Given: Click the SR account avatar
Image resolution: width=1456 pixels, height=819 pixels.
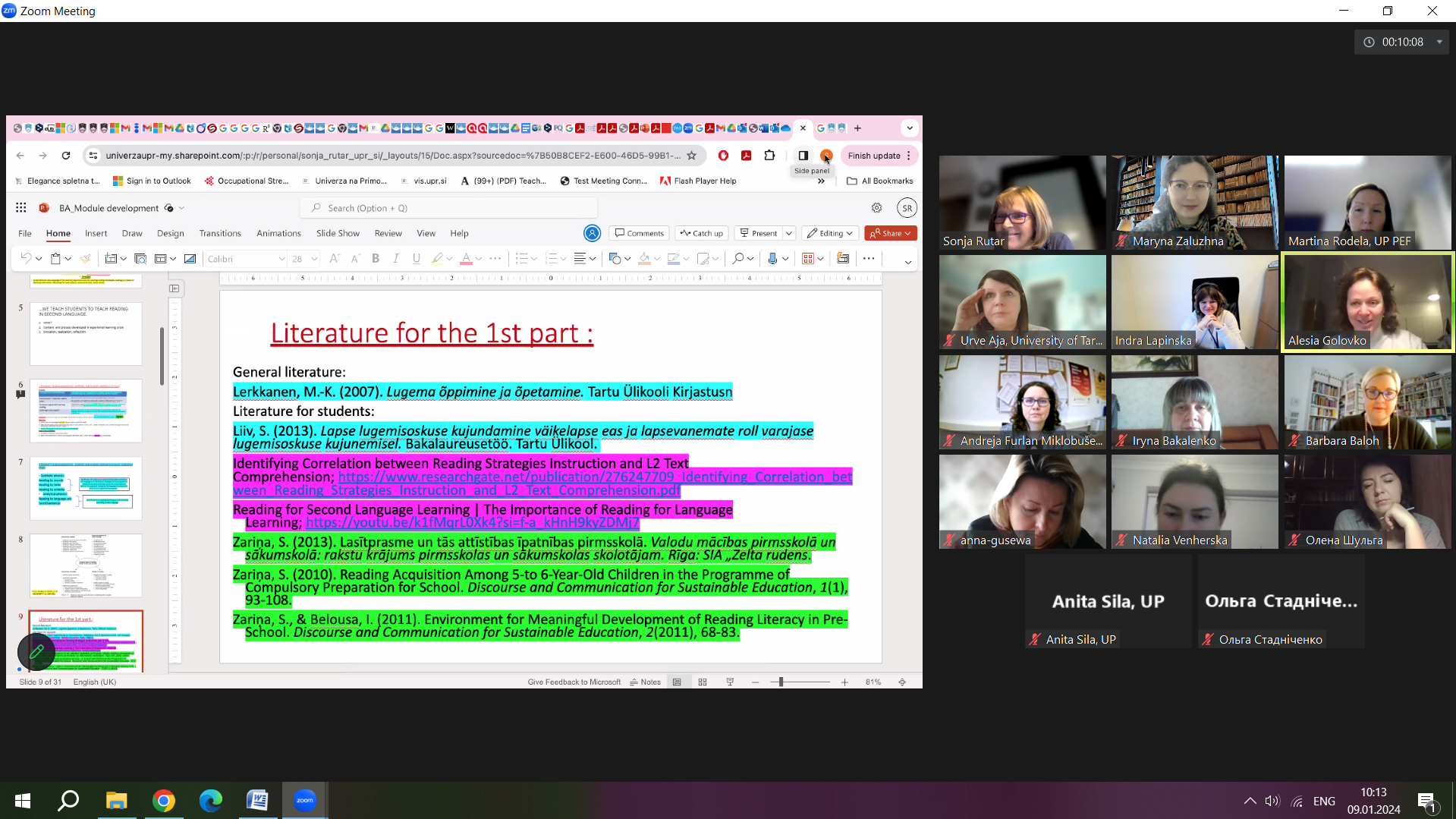Looking at the screenshot, I should point(907,208).
